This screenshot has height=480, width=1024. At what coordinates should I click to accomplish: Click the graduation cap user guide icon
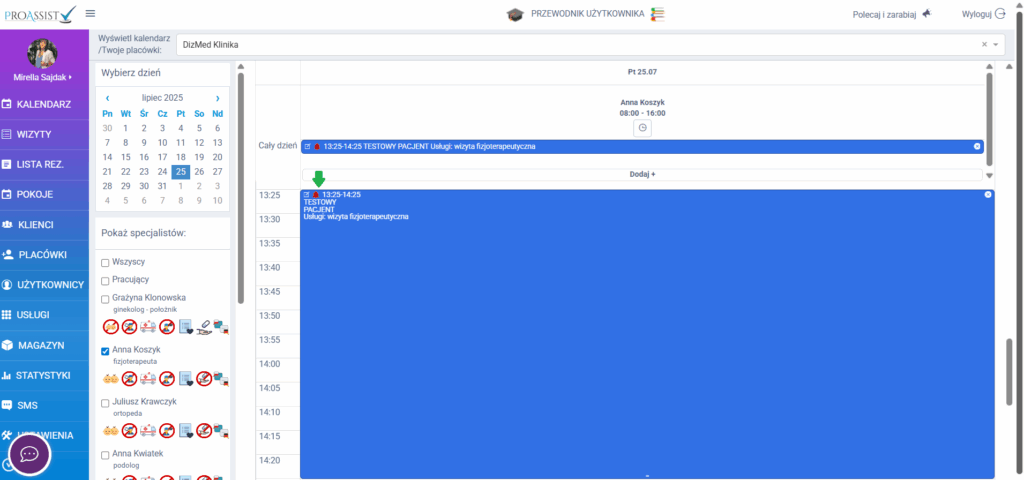point(514,14)
